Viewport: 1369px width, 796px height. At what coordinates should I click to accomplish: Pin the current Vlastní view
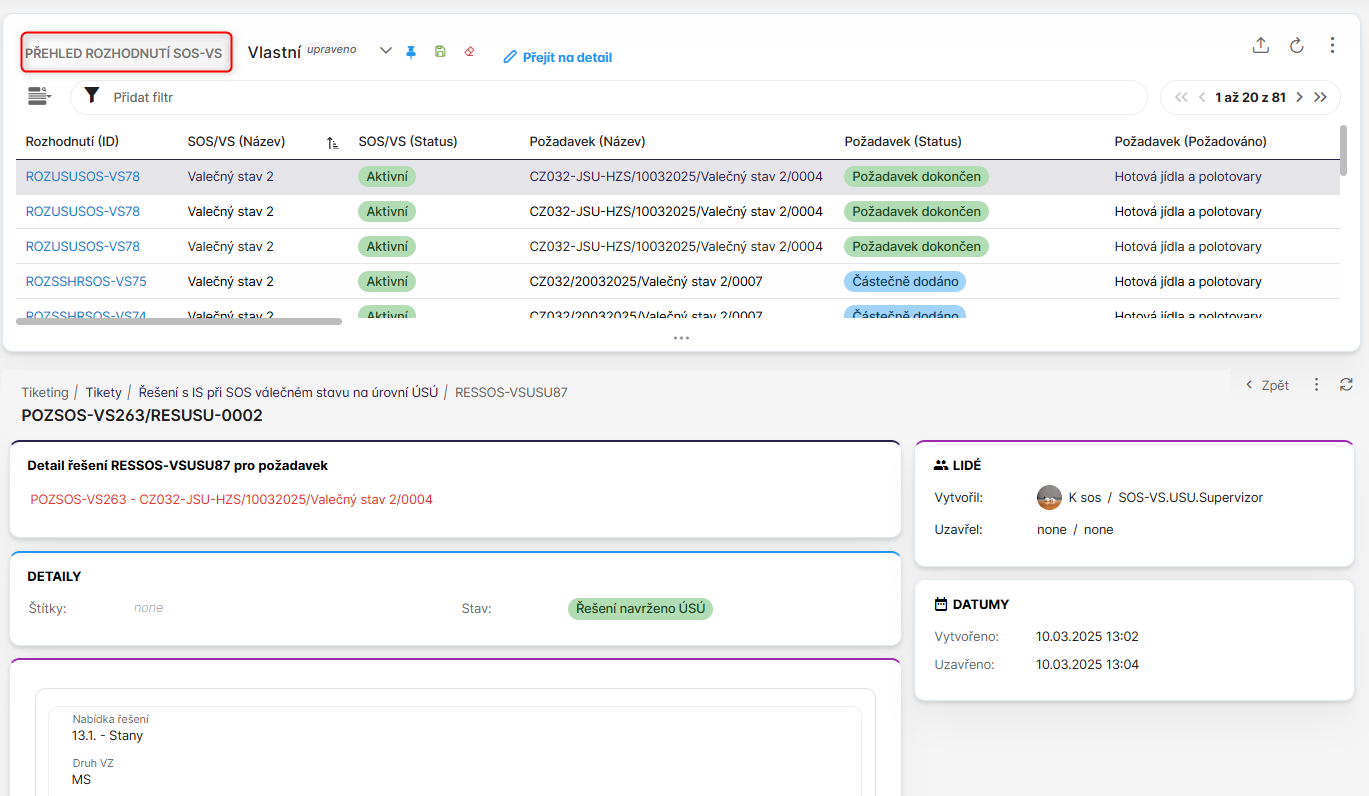[x=411, y=52]
